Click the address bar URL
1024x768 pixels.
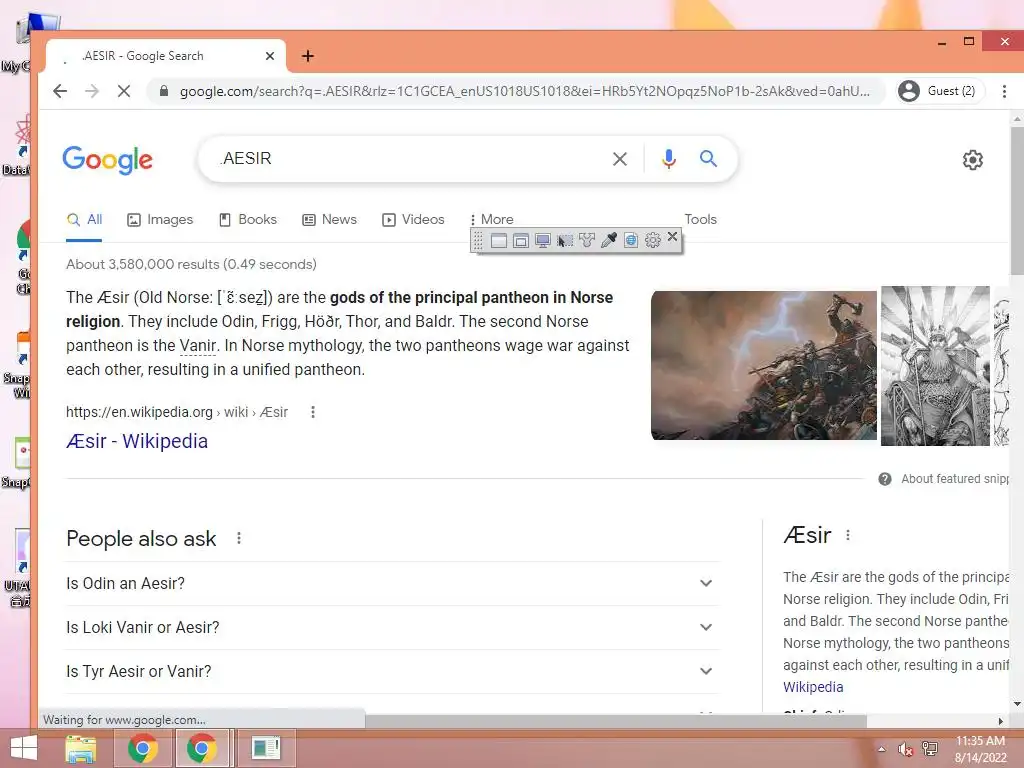pos(525,91)
